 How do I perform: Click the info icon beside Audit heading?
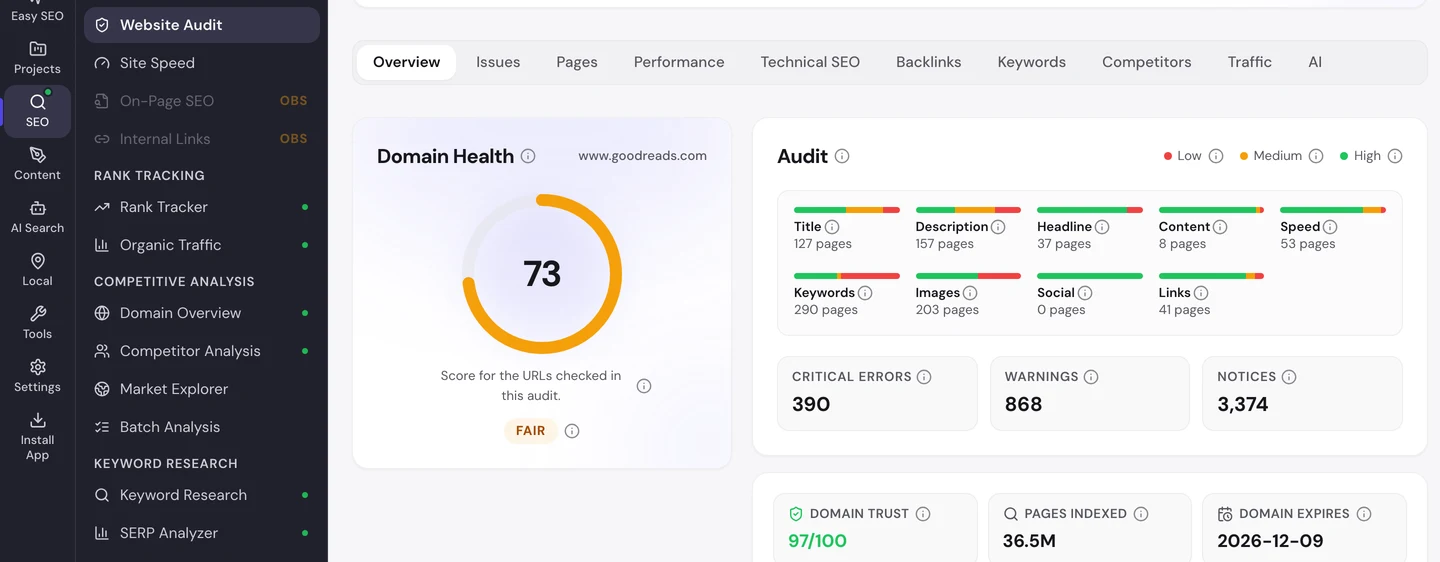[842, 156]
